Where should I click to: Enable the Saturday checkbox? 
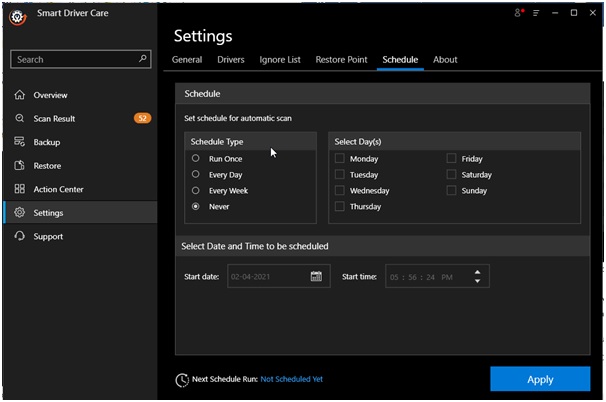click(451, 175)
